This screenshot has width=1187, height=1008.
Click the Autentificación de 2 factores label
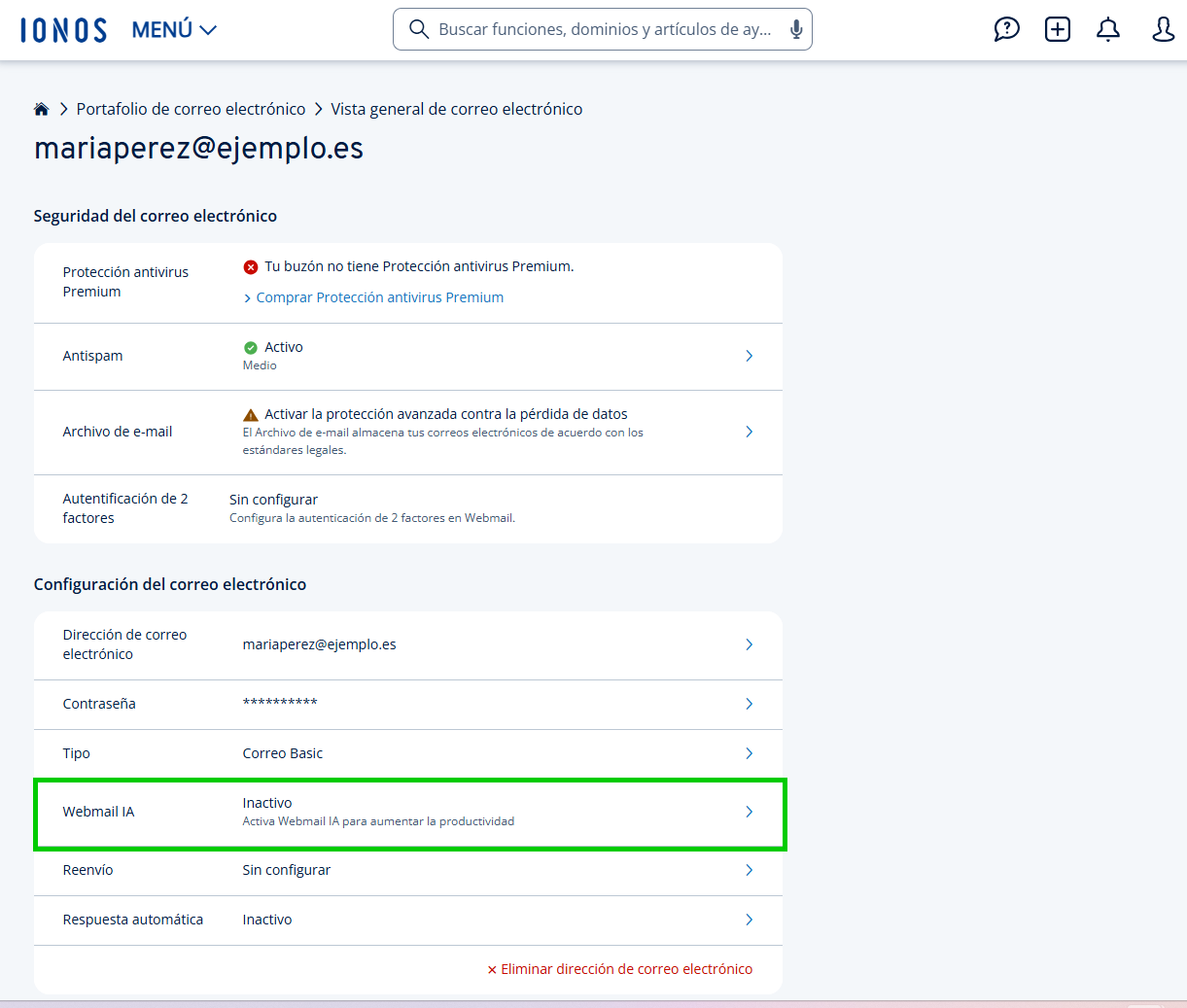(x=125, y=508)
